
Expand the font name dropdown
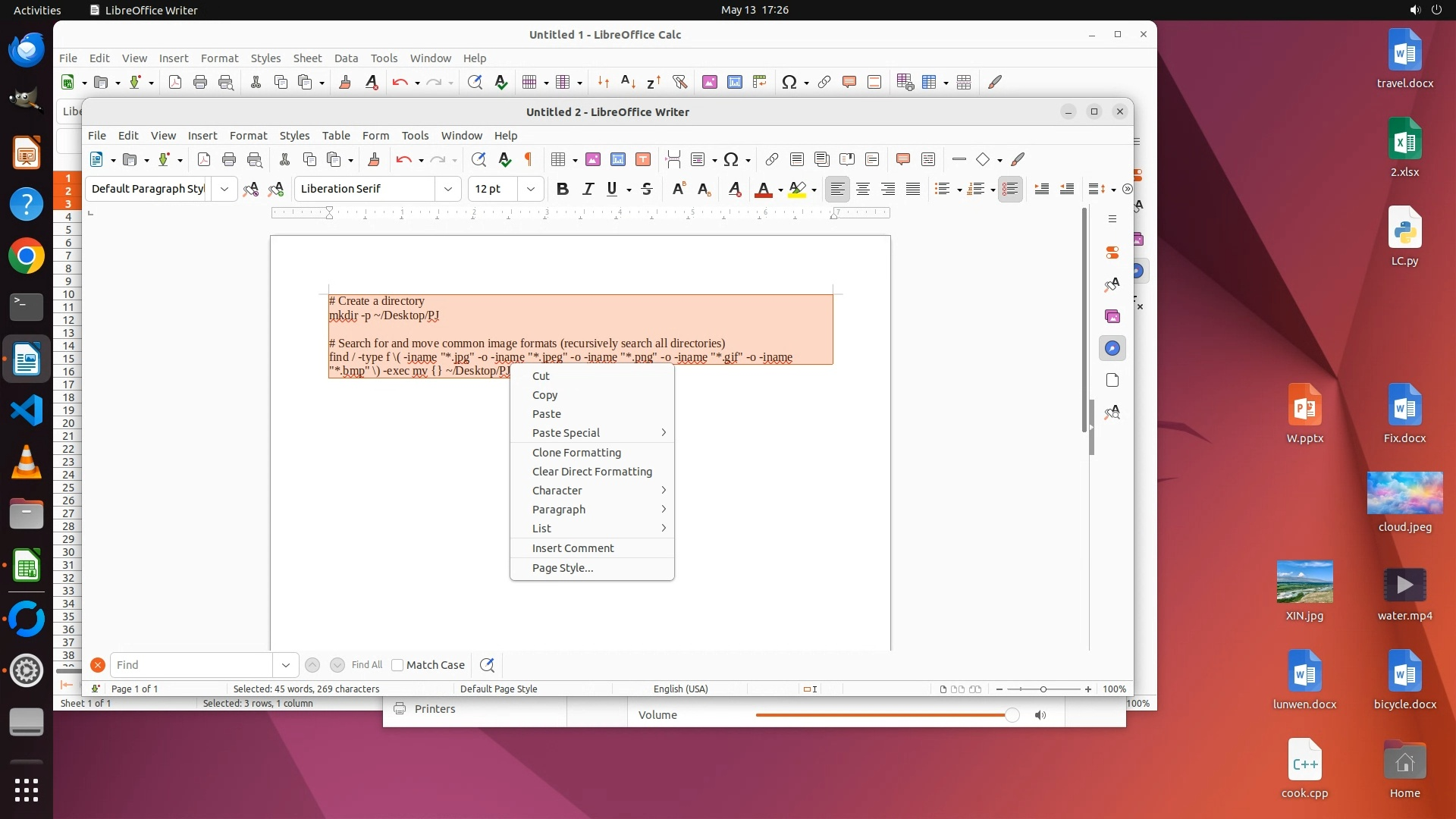tap(448, 189)
